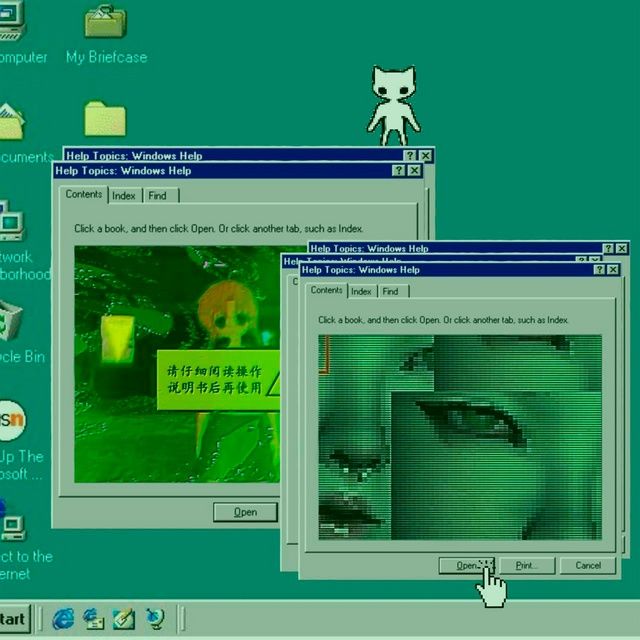
Task: Click the Start button
Action: (12, 617)
